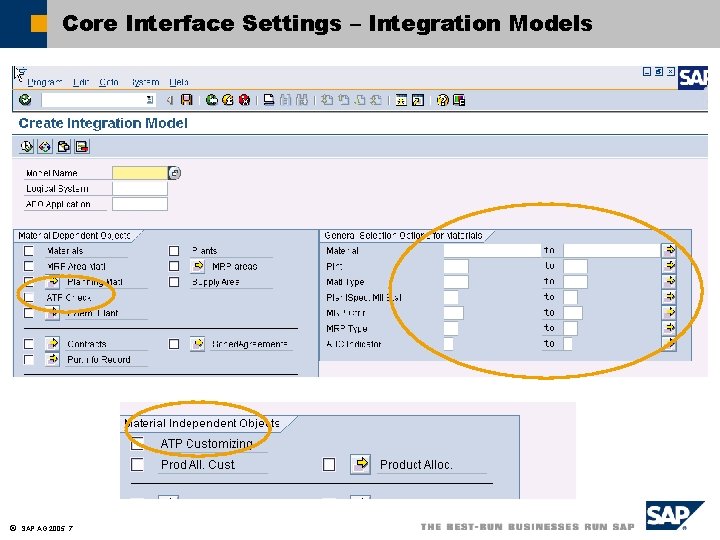Open the Edit menu
The height and width of the screenshot is (540, 720).
point(81,82)
